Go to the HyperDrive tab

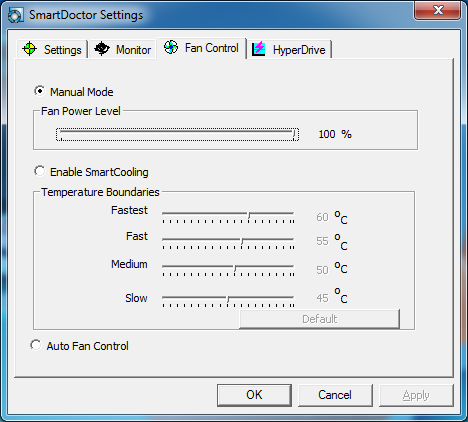(289, 49)
